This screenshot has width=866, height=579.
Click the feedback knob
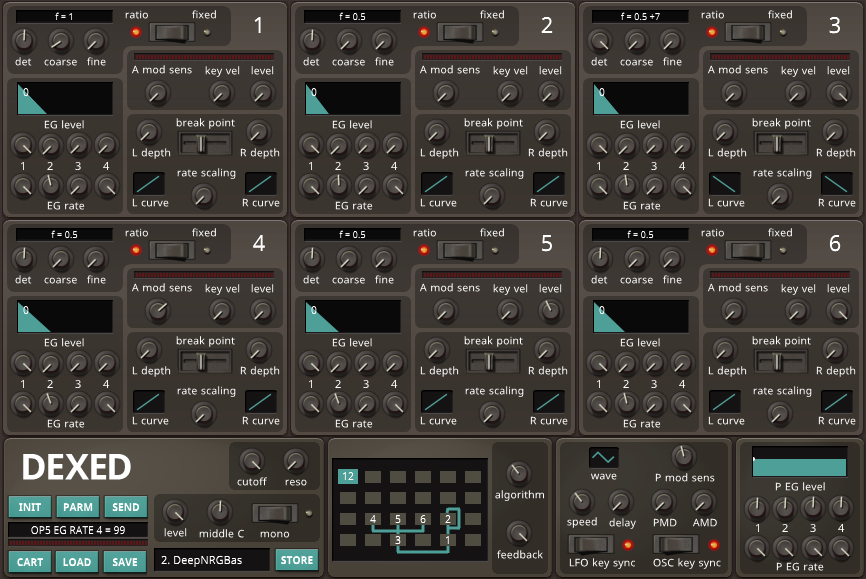click(519, 534)
